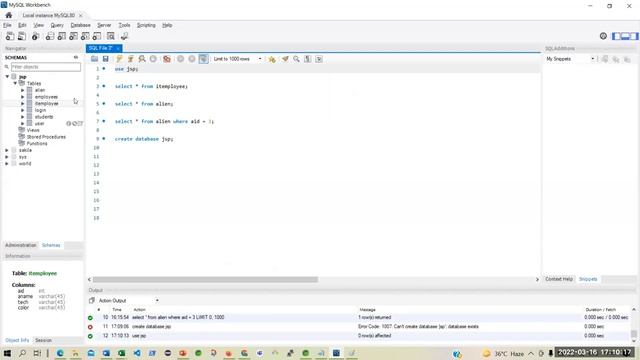640x360 pixels.
Task: Collapse the Tables folder
Action: [x=15, y=83]
